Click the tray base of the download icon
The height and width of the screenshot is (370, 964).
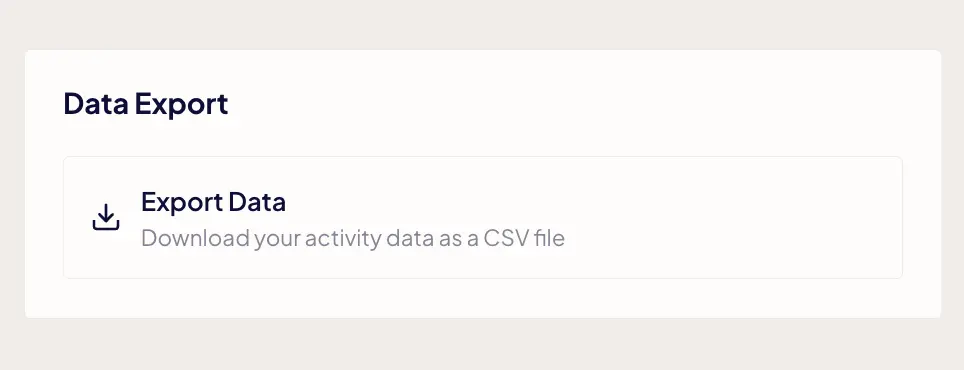[106, 225]
